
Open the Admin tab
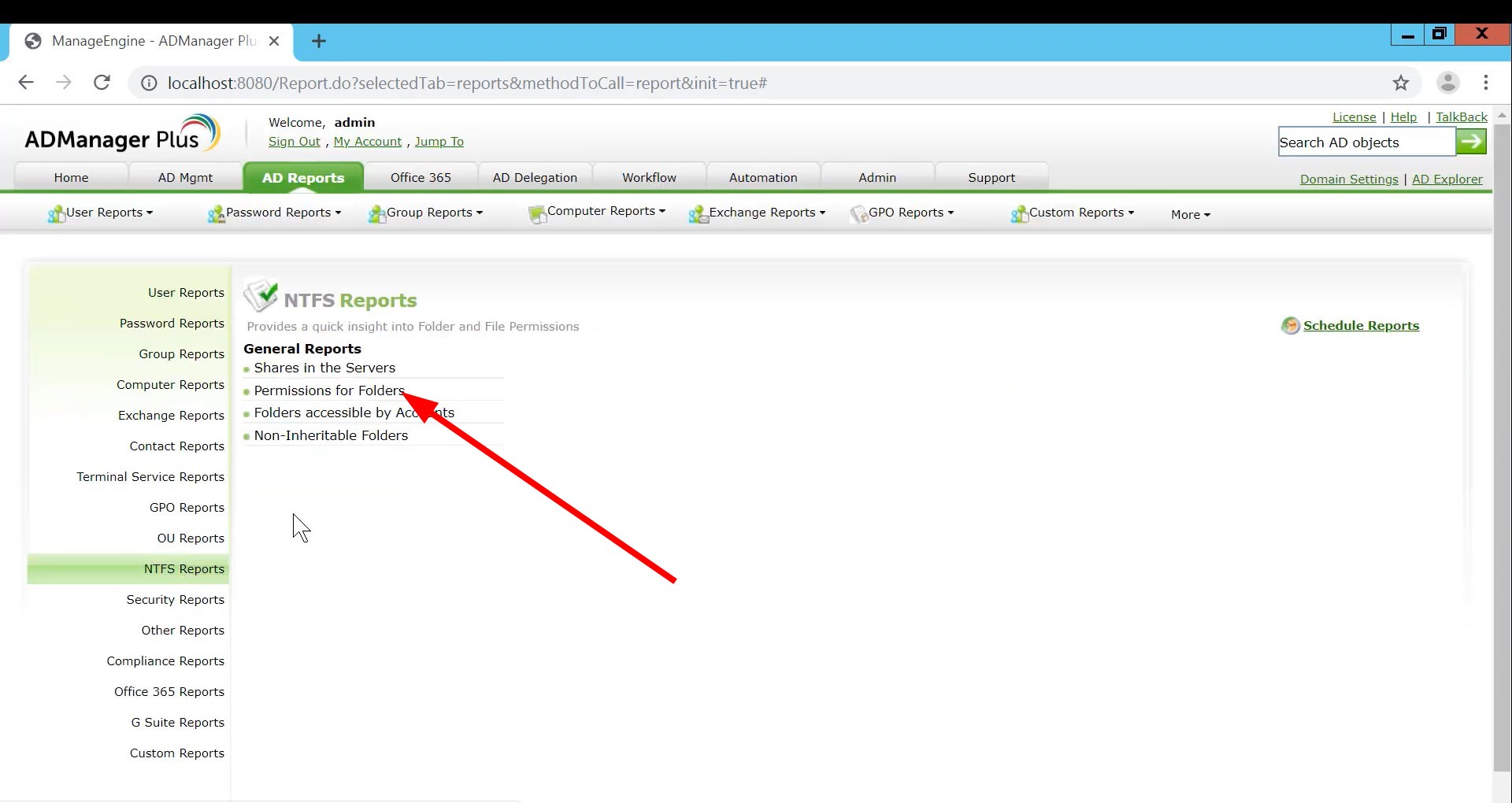tap(877, 177)
